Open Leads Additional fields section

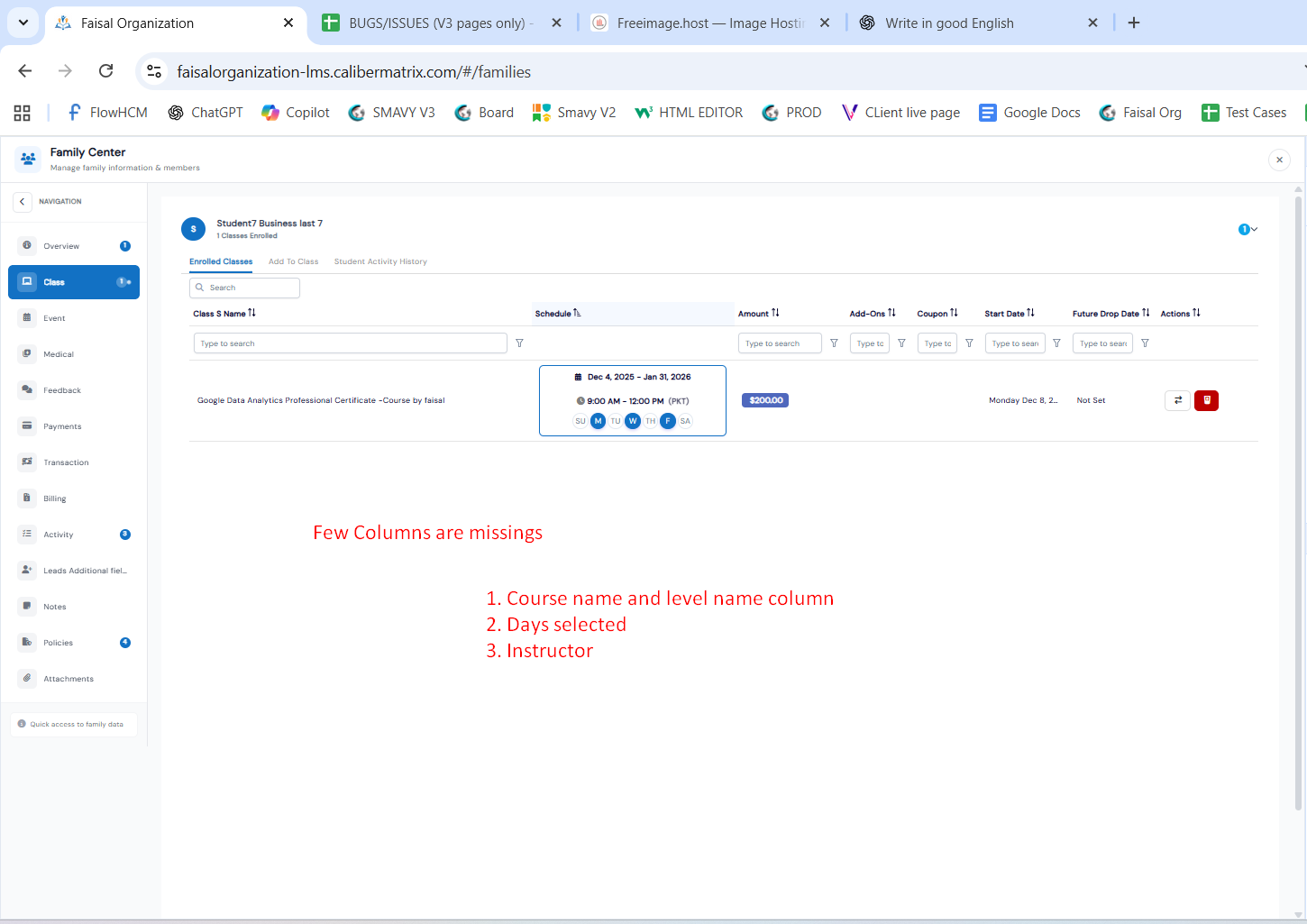74,571
